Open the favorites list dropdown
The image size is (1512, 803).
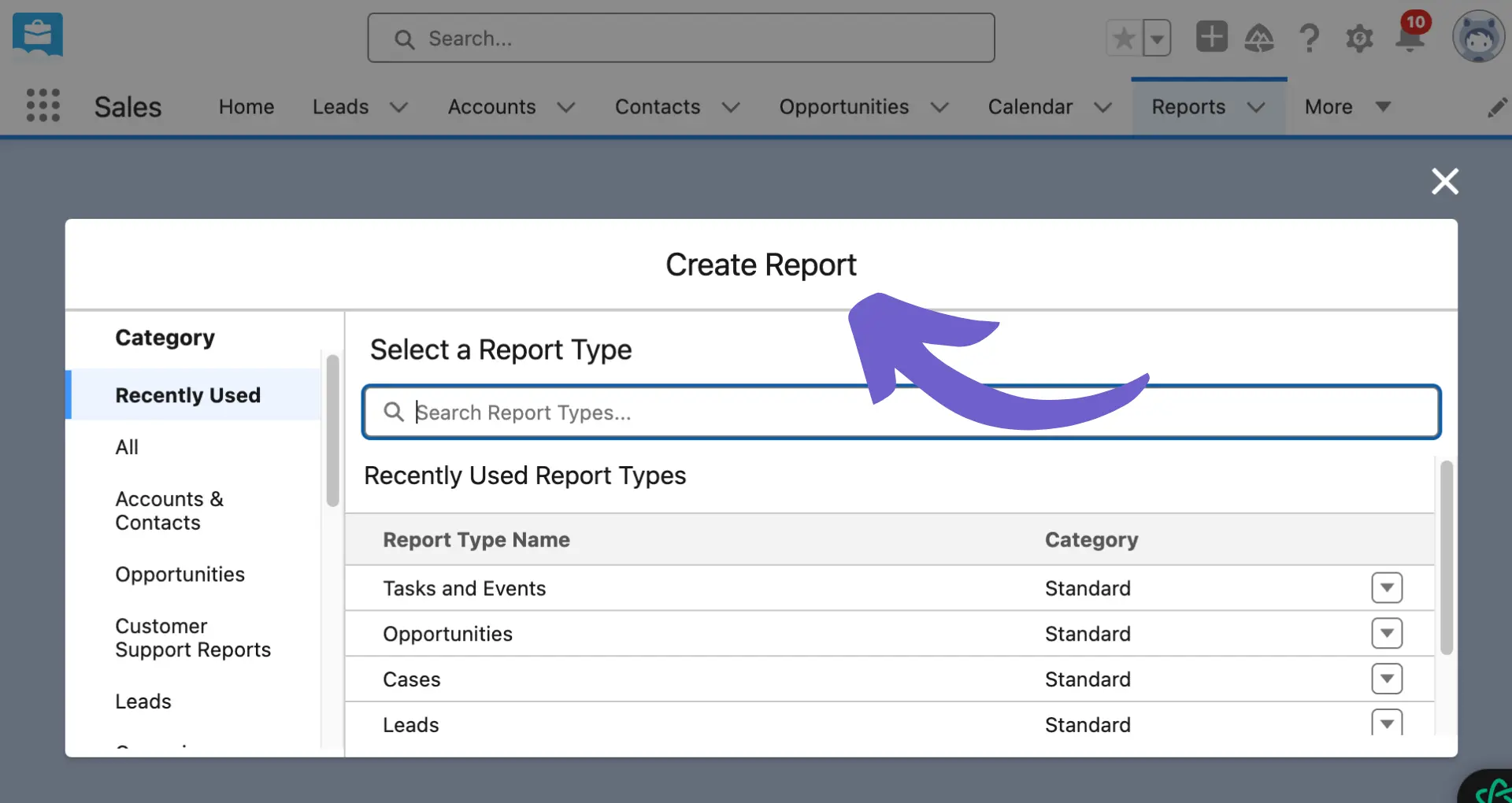[1157, 38]
